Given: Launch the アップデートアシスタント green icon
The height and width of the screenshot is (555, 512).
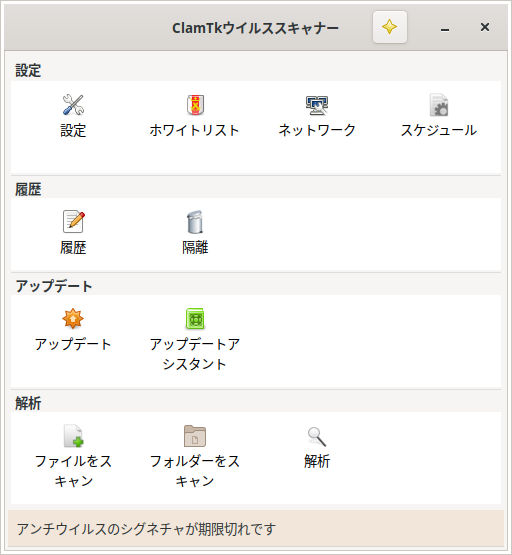Looking at the screenshot, I should tap(195, 319).
